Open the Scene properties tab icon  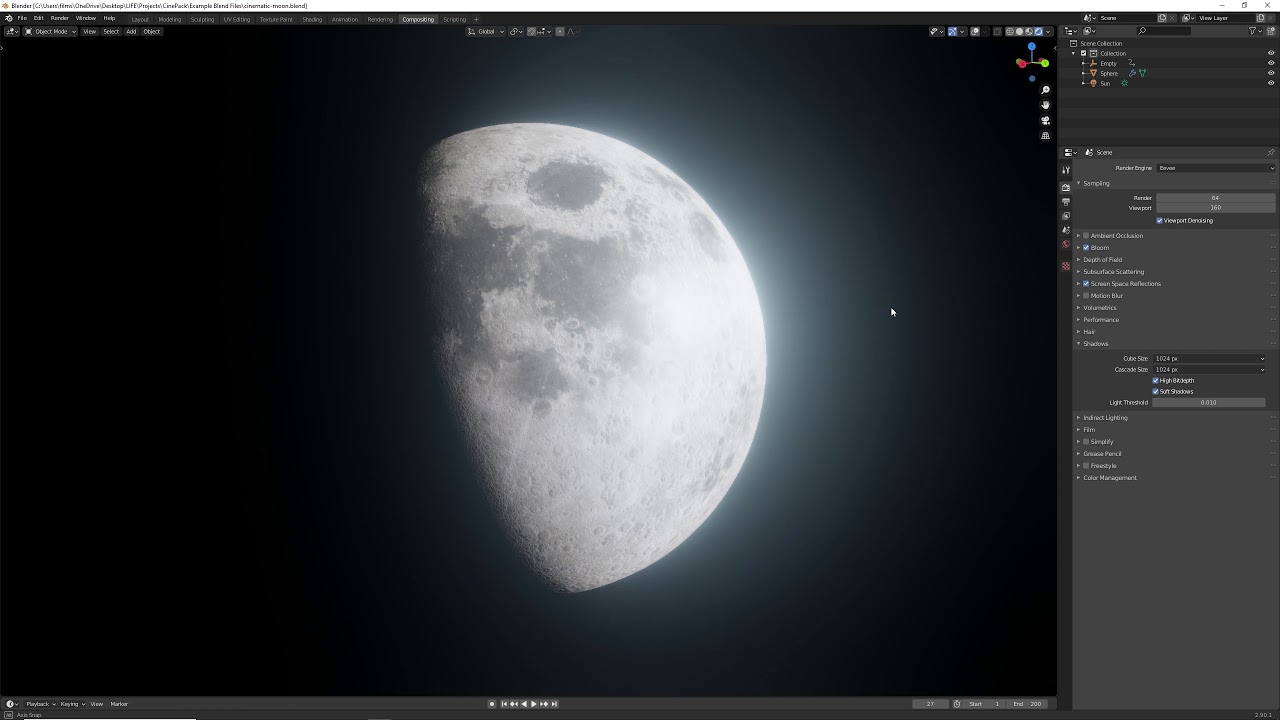click(1066, 230)
